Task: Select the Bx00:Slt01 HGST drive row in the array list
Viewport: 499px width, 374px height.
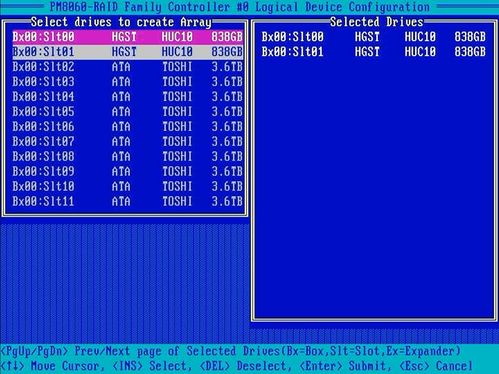Action: click(x=128, y=52)
